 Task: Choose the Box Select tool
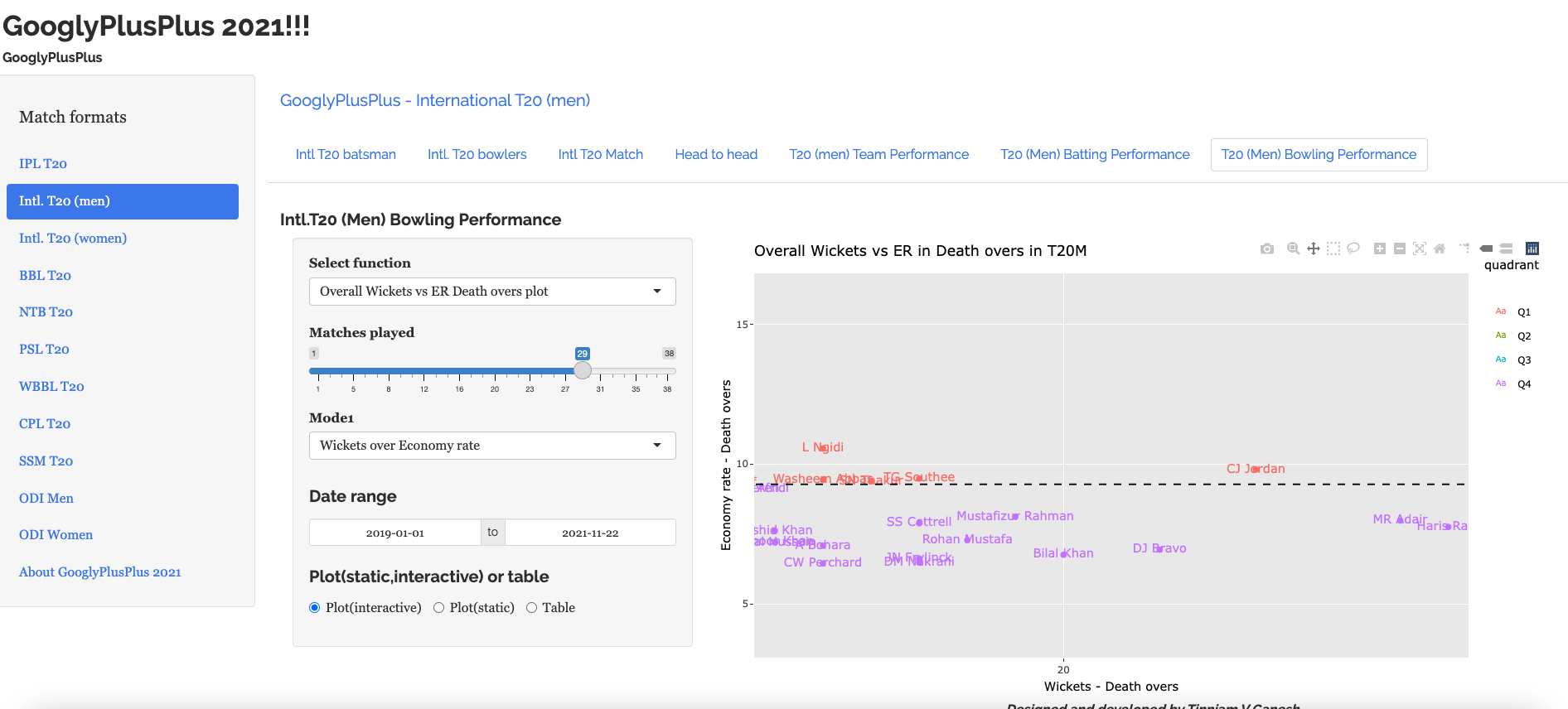pyautogui.click(x=1333, y=248)
